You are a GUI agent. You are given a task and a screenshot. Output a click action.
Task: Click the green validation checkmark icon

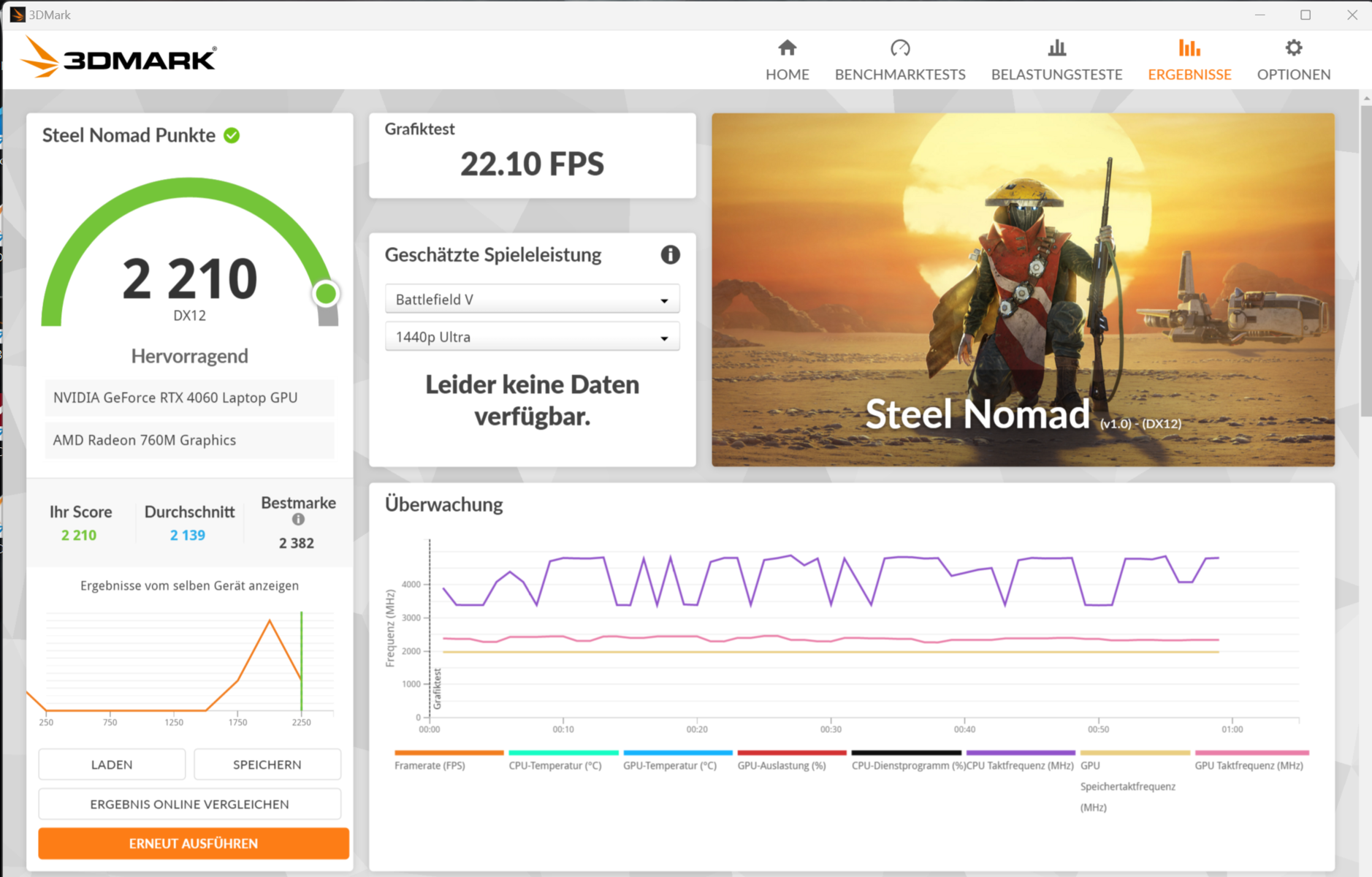(x=232, y=135)
